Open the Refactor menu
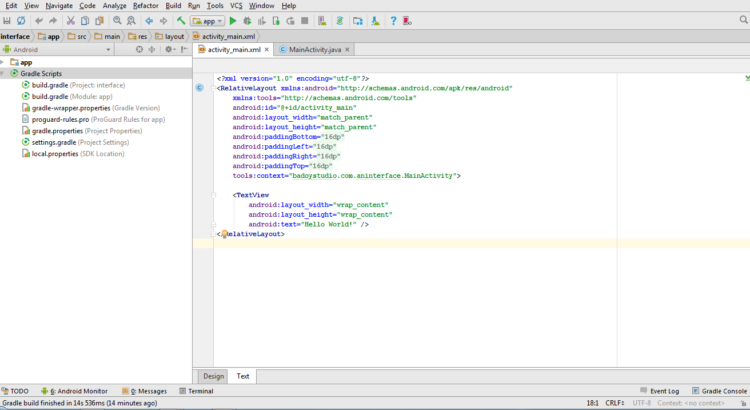The width and height of the screenshot is (750, 410). coord(145,6)
